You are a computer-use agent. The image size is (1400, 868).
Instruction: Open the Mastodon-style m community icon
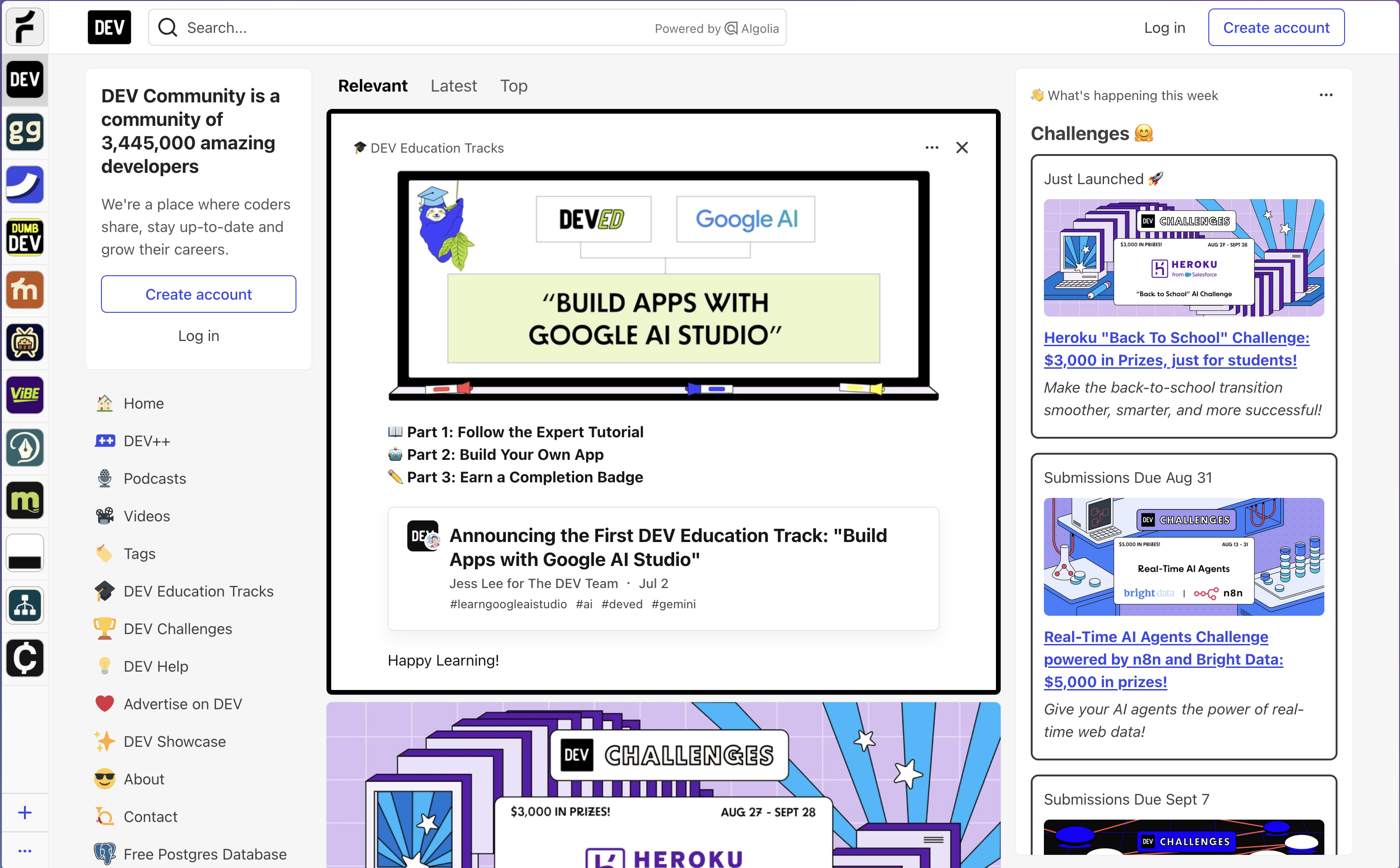point(25,500)
